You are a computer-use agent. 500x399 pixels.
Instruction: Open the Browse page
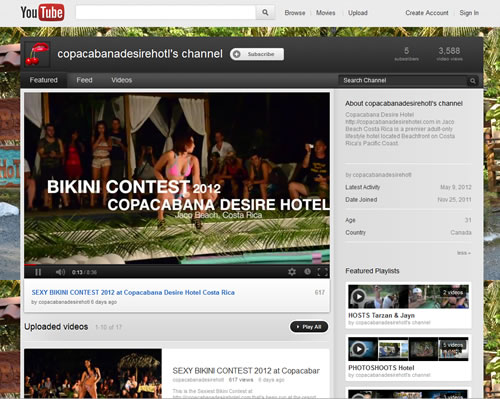coord(295,13)
